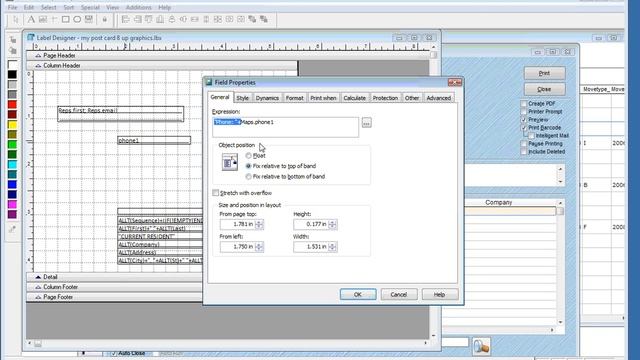Click the Page Footer band bar
Screen dimensions: 640x360
coord(114,297)
